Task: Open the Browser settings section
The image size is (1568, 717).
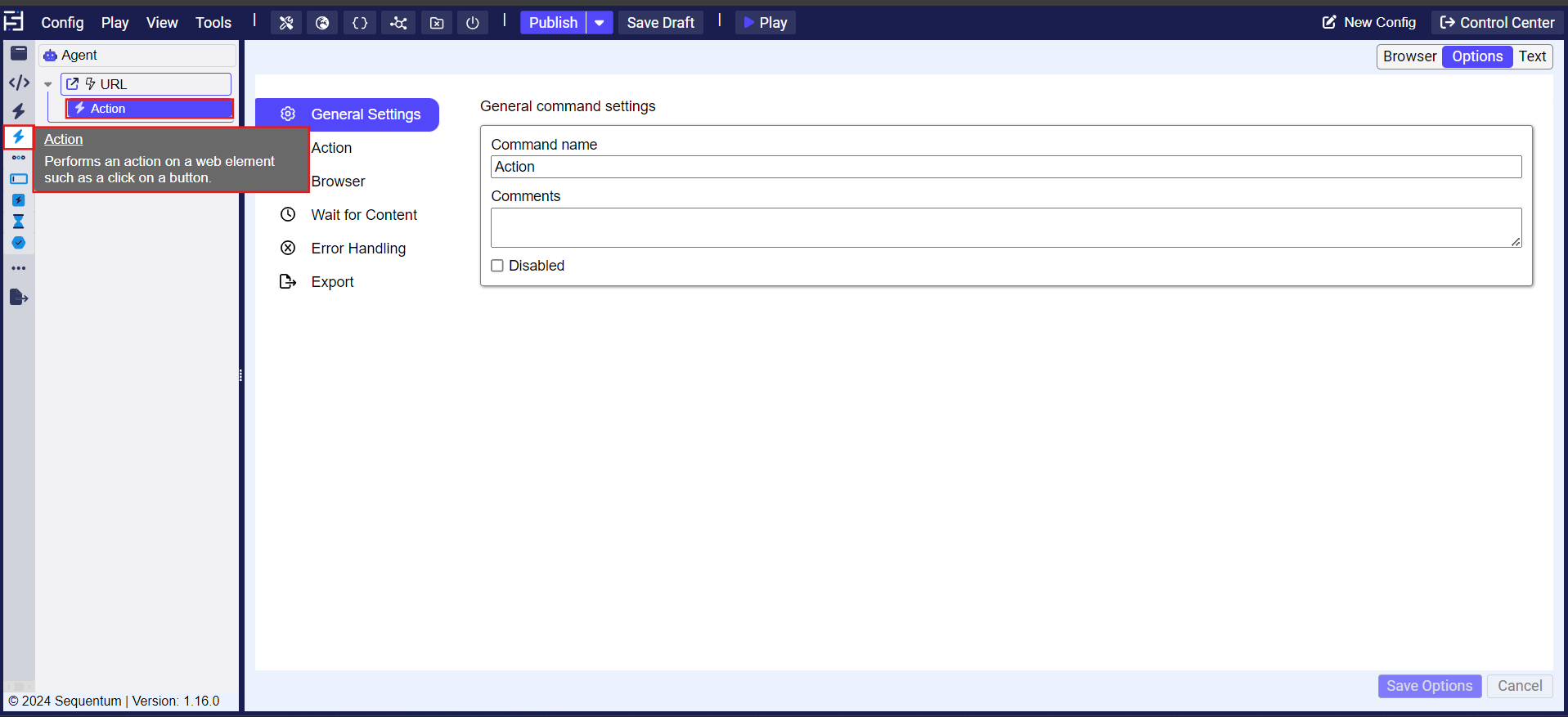Action: pyautogui.click(x=338, y=181)
